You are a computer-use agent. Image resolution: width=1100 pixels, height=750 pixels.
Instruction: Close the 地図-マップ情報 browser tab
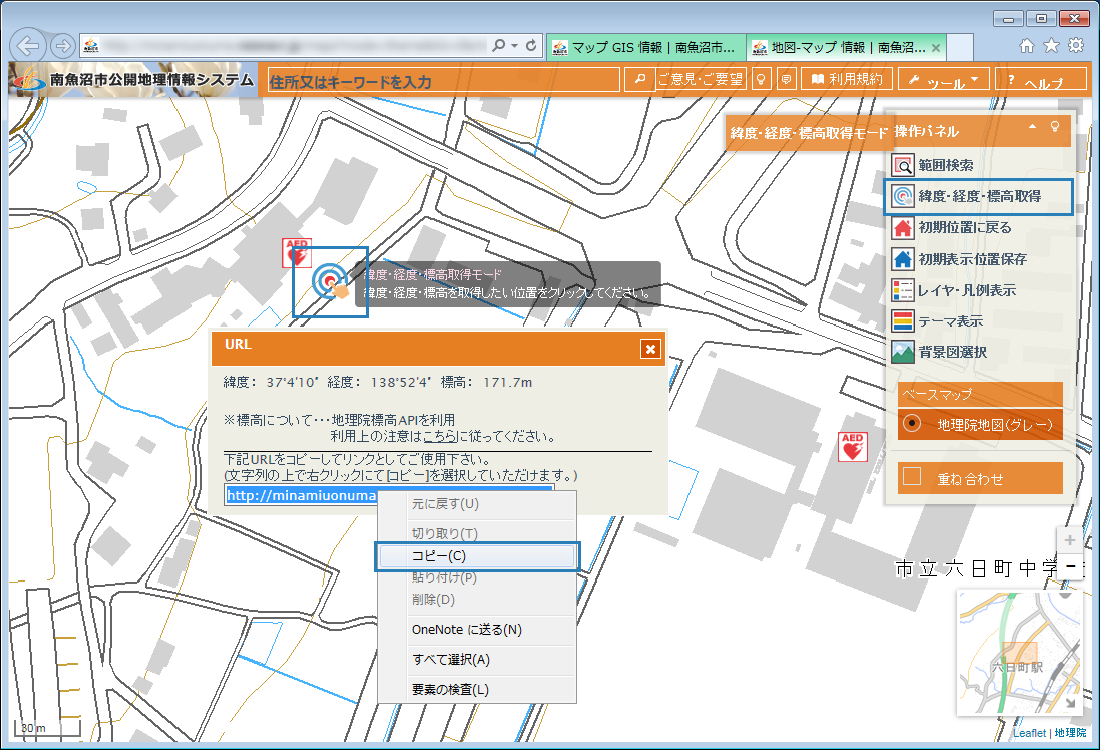[x=936, y=48]
